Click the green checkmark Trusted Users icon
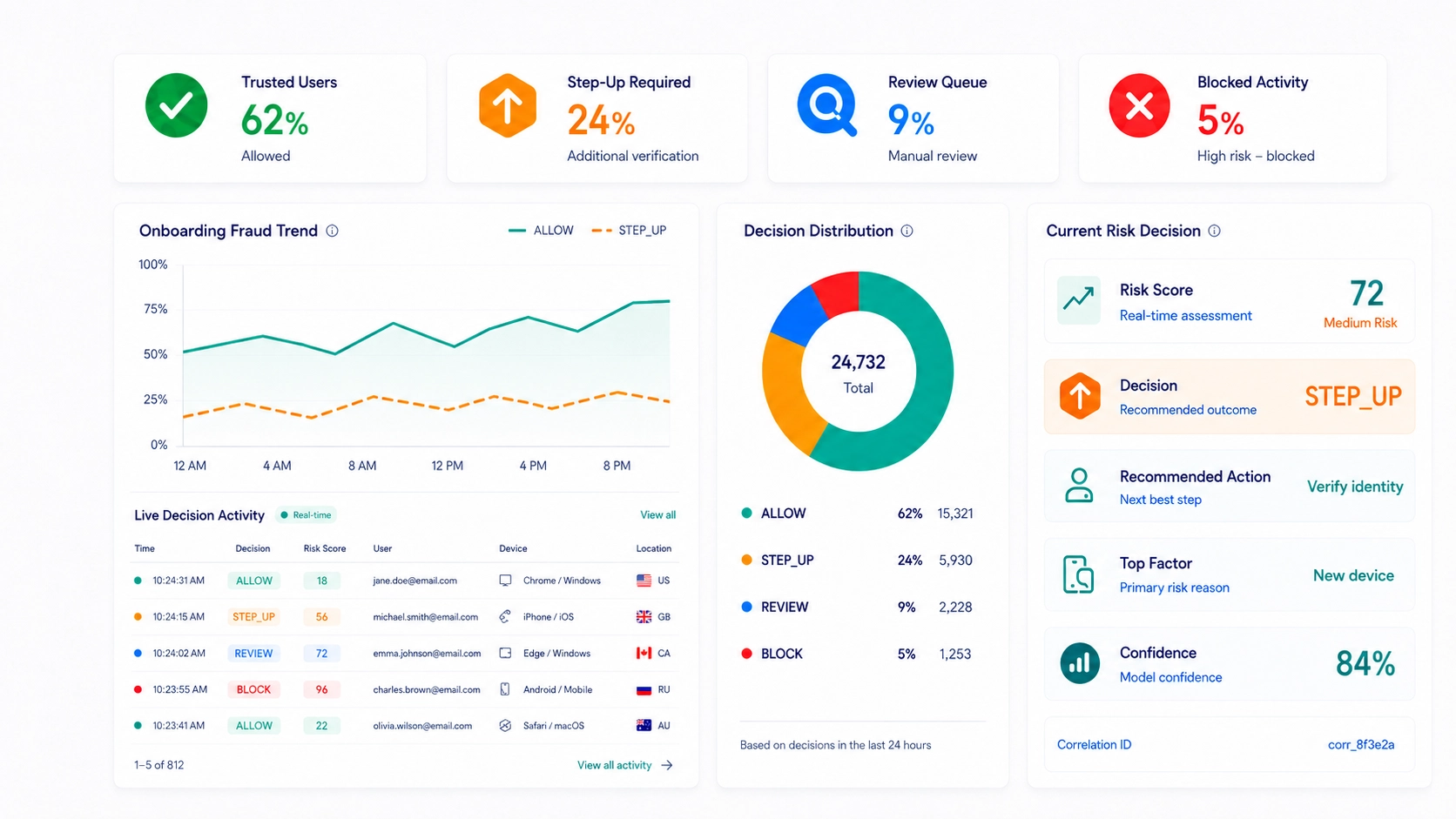This screenshot has height=819, width=1456. click(177, 106)
